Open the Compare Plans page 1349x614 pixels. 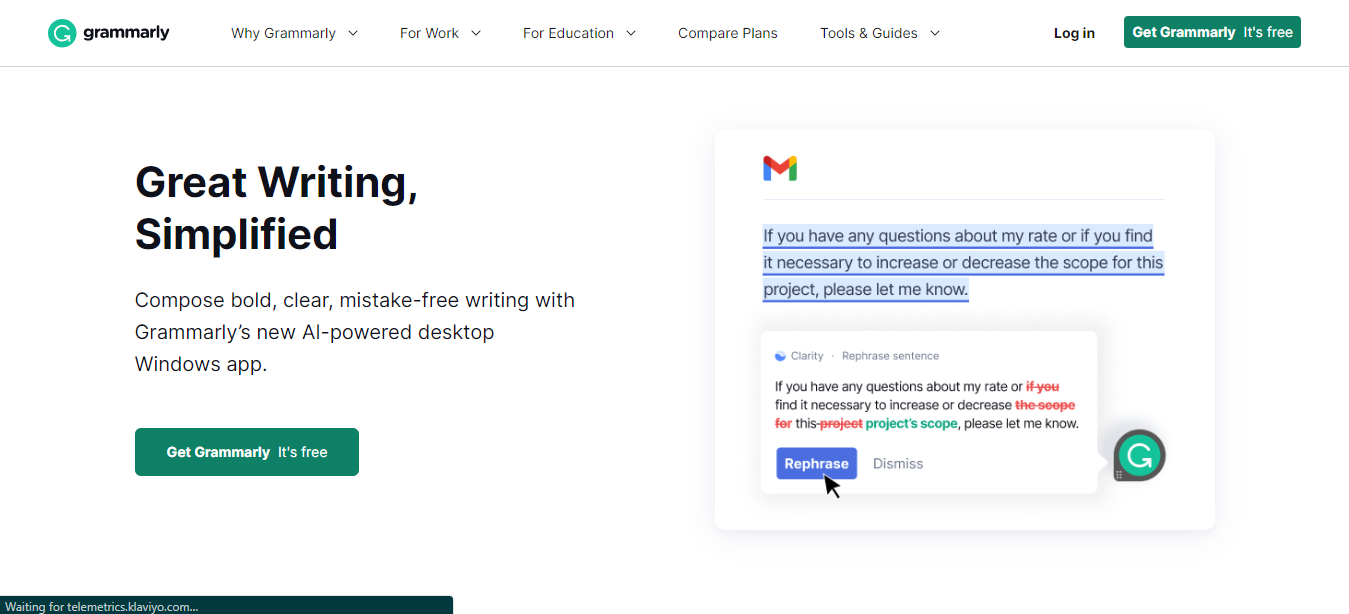pyautogui.click(x=728, y=33)
